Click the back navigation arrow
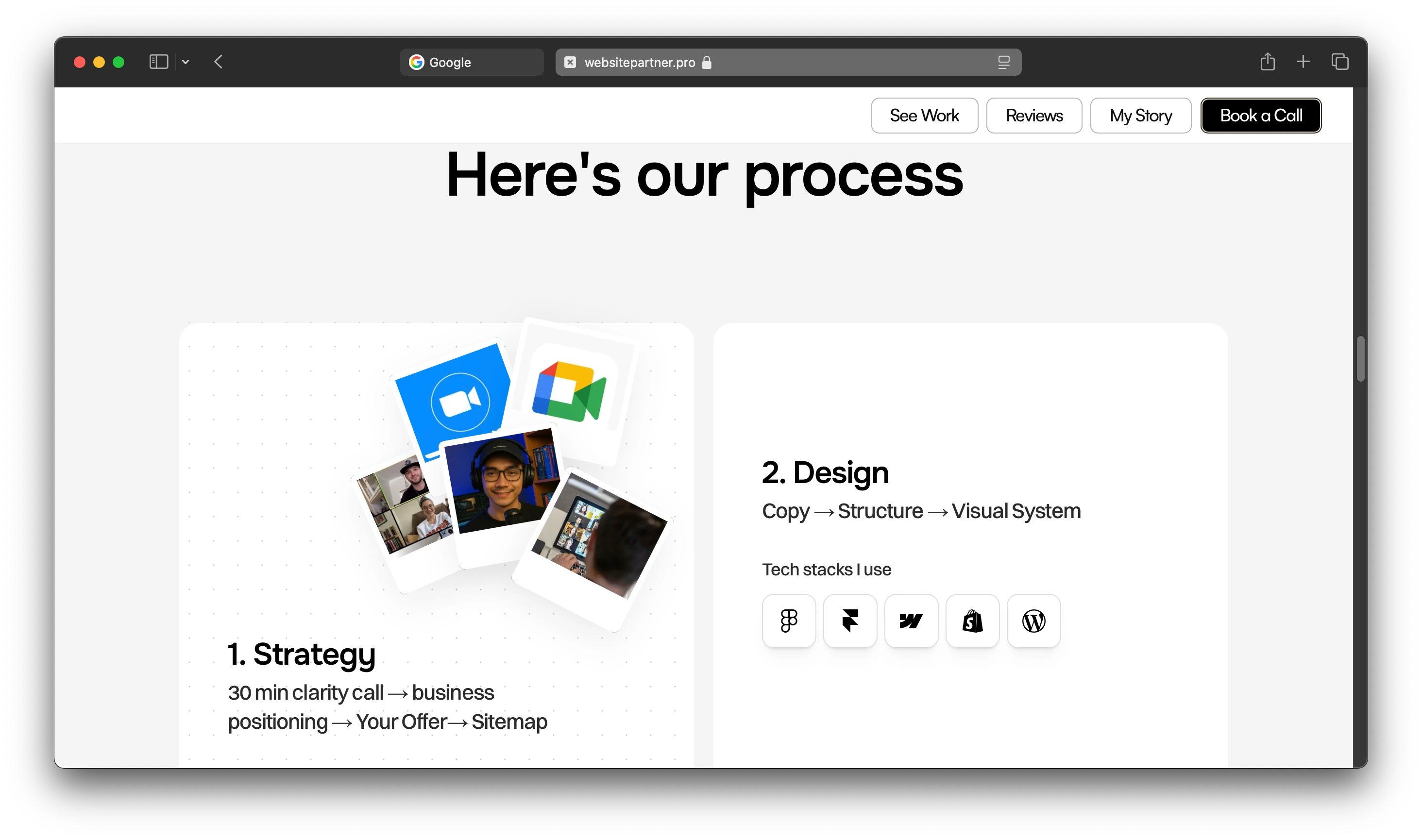This screenshot has width=1422, height=840. (x=219, y=62)
